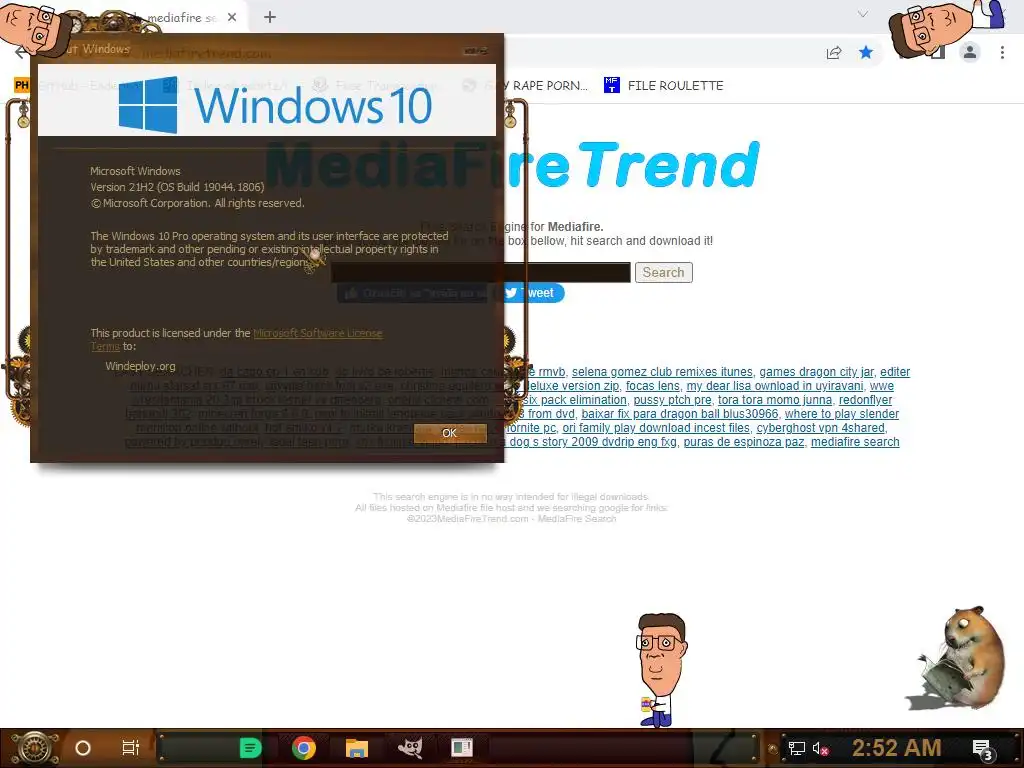Open Task View from the taskbar

click(x=131, y=748)
